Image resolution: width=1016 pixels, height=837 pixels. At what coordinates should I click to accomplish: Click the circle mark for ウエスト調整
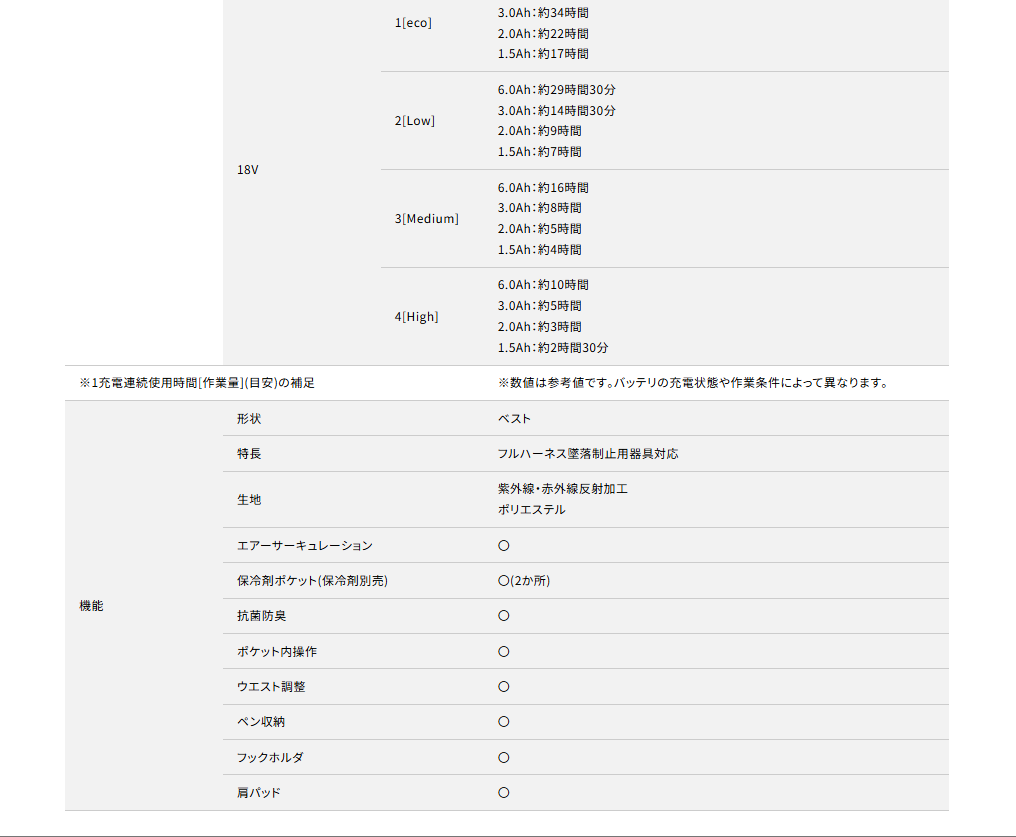[504, 687]
